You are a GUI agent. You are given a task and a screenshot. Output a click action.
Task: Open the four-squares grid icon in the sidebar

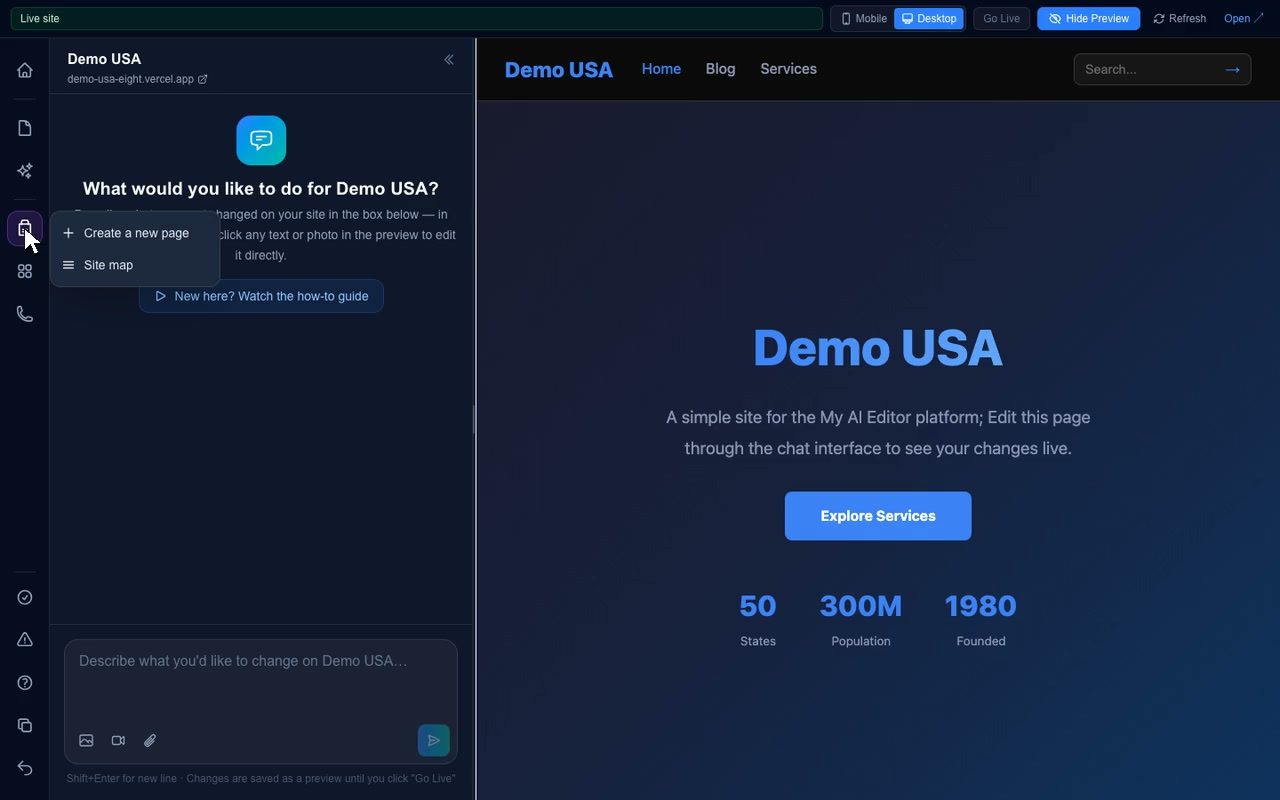[x=25, y=271]
